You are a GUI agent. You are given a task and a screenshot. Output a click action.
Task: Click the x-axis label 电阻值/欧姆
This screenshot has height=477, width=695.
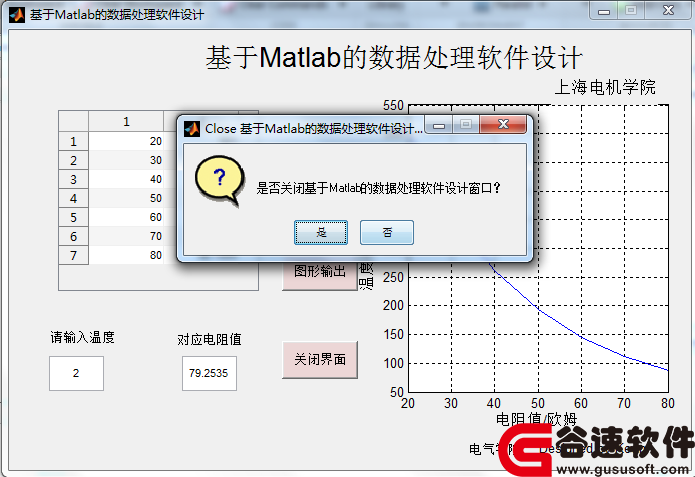tap(536, 419)
